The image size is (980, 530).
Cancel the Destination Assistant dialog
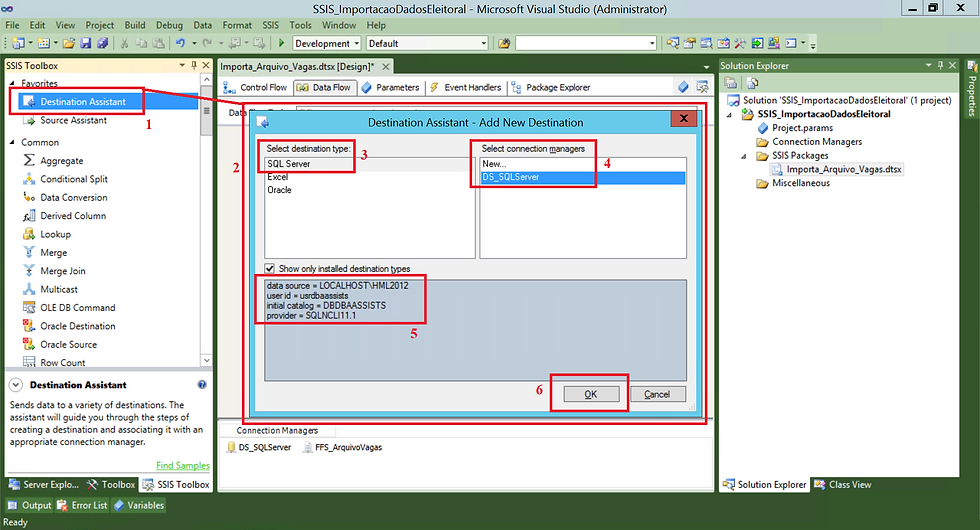[657, 394]
